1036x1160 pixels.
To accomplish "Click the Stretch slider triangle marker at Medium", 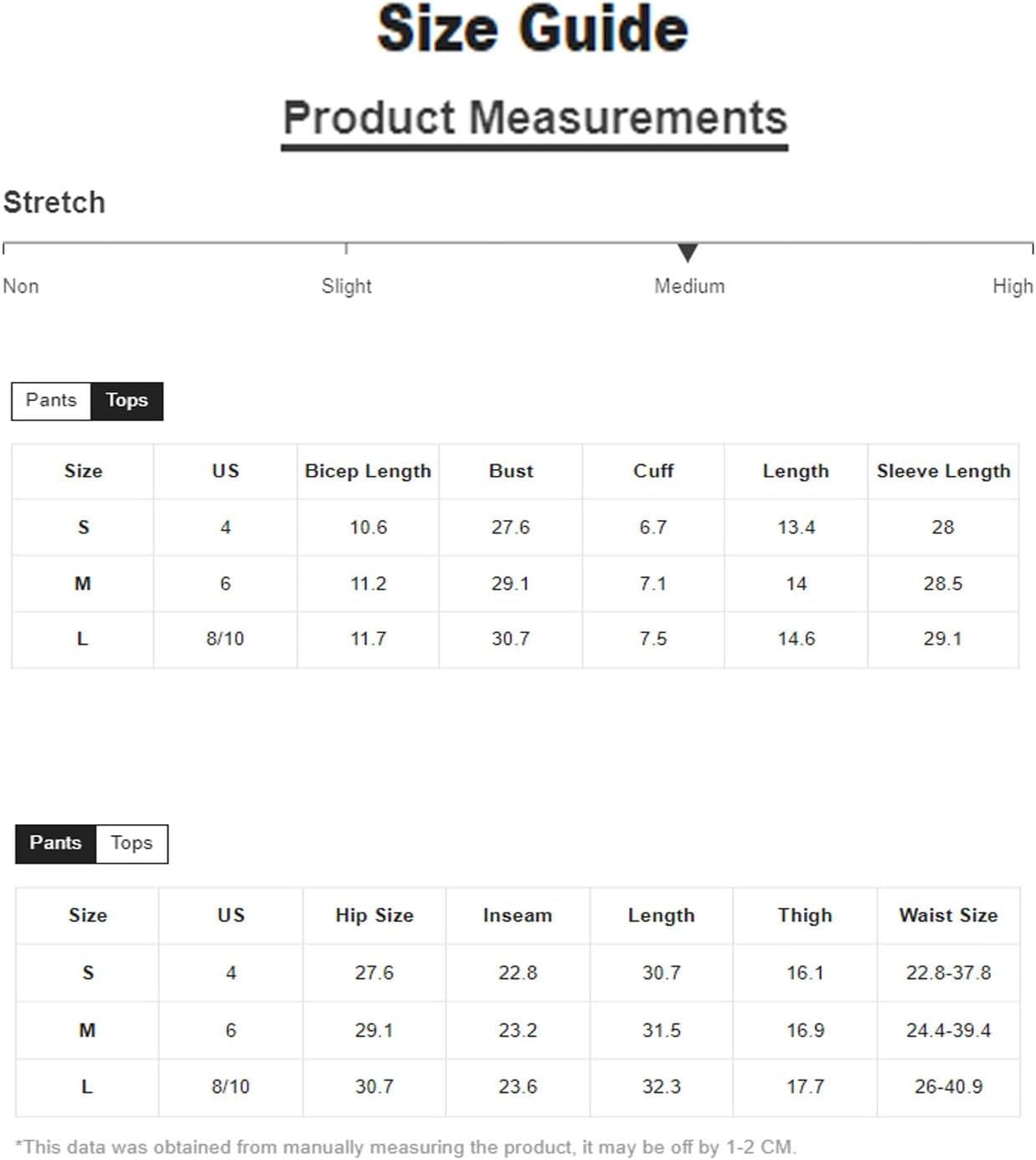I will pos(688,252).
